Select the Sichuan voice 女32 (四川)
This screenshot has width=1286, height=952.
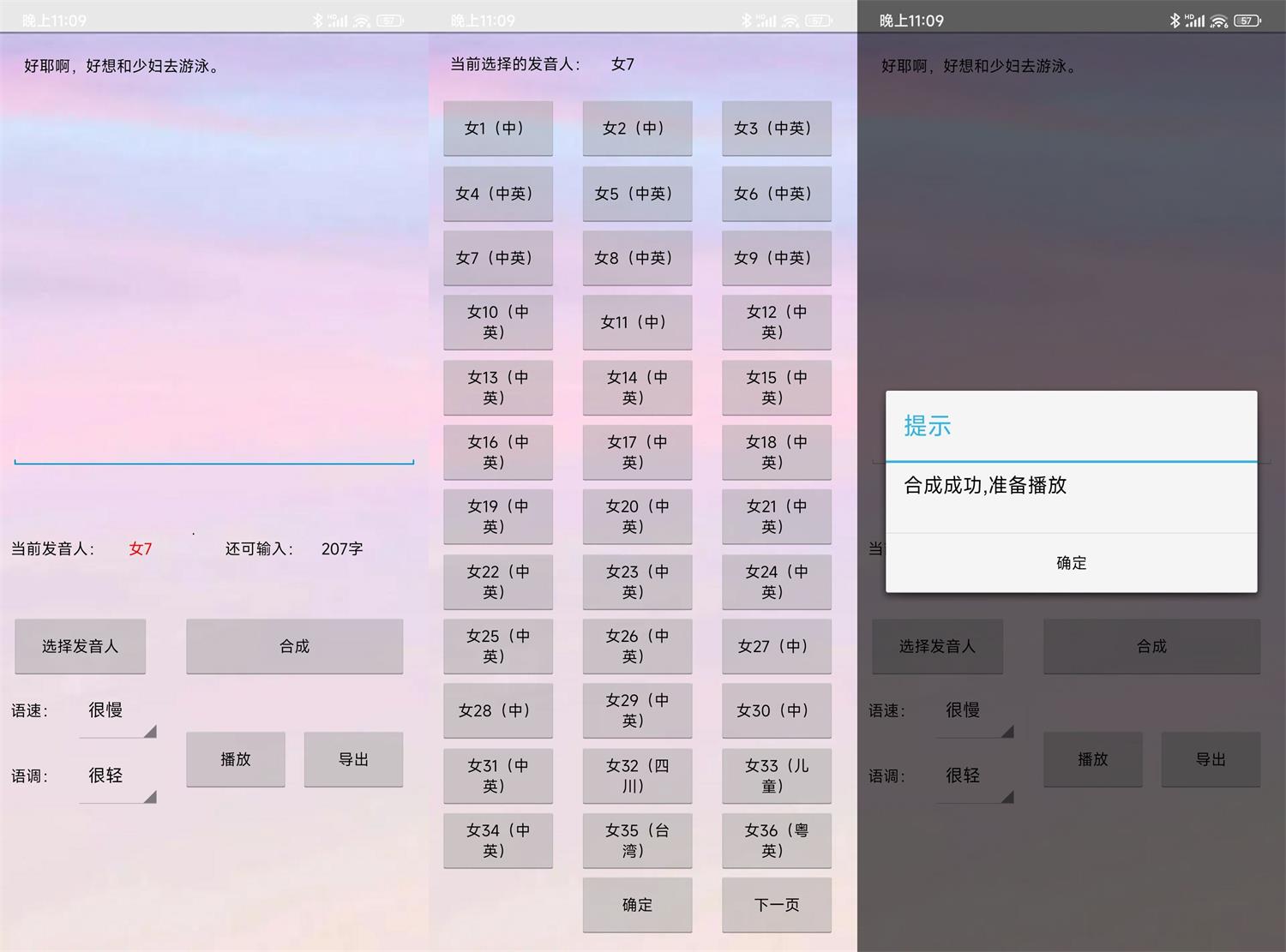point(637,775)
